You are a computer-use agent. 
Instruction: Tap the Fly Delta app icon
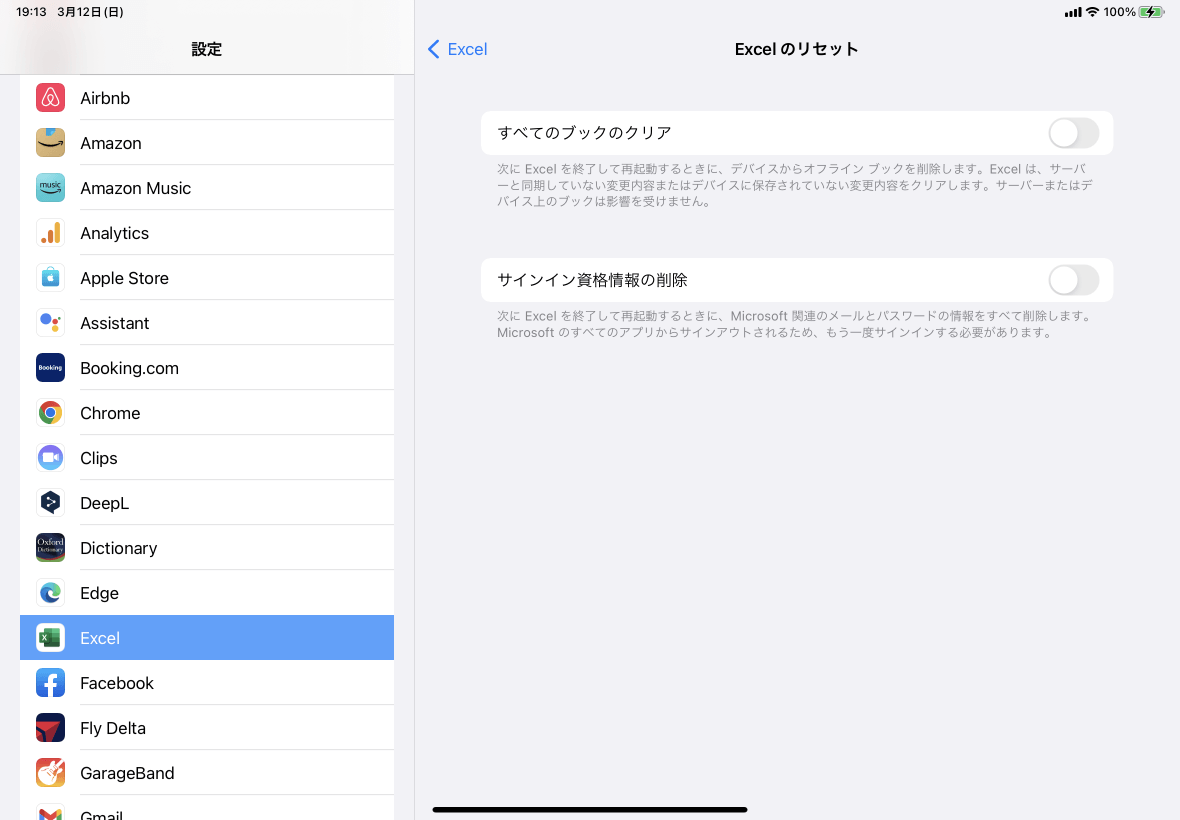coord(50,728)
